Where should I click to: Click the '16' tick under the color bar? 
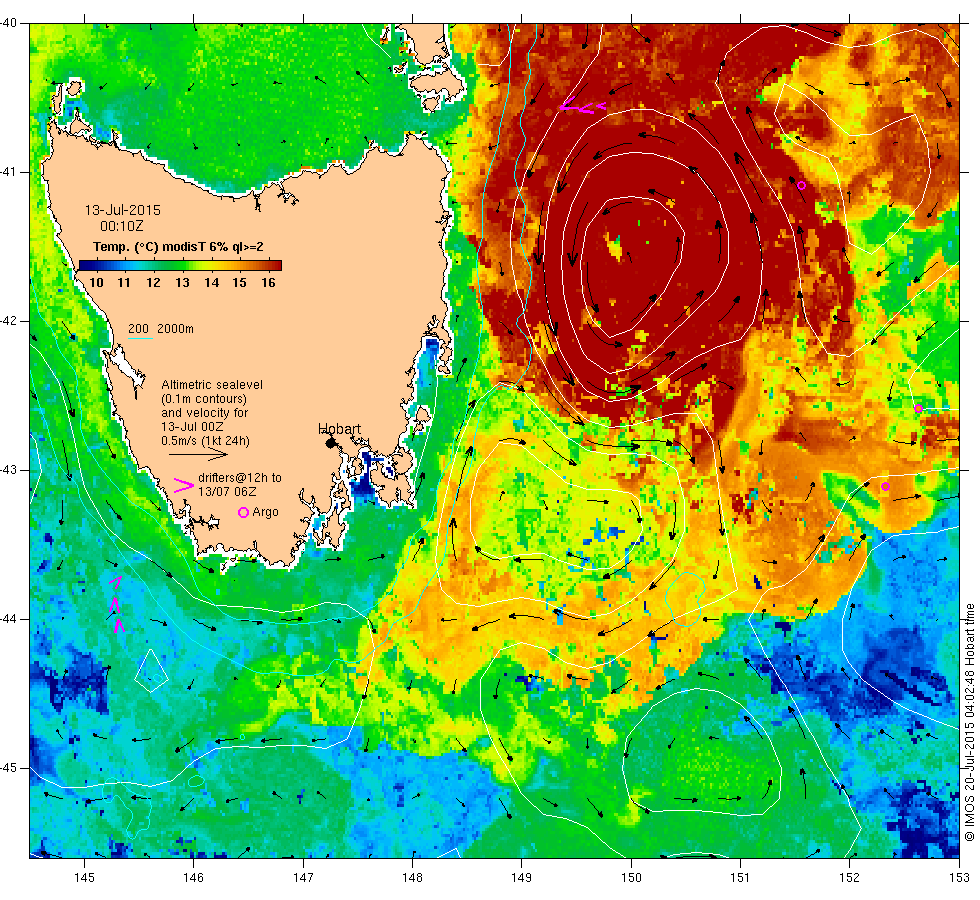click(268, 282)
